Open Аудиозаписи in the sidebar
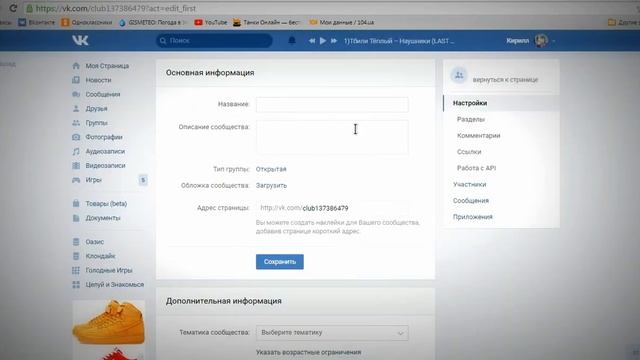This screenshot has width=640, height=360. [105, 151]
